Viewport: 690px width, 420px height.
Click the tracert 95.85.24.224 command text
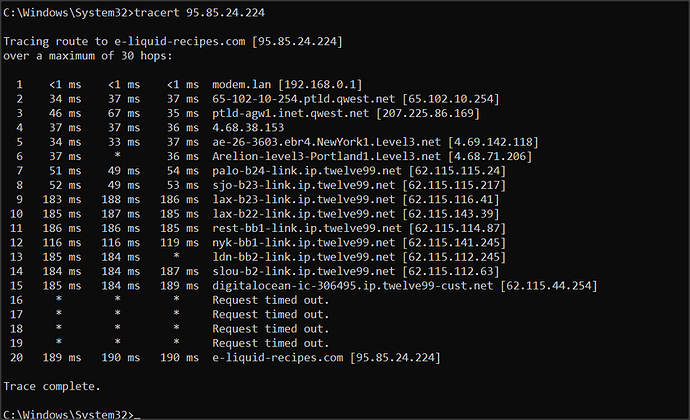tap(199, 13)
